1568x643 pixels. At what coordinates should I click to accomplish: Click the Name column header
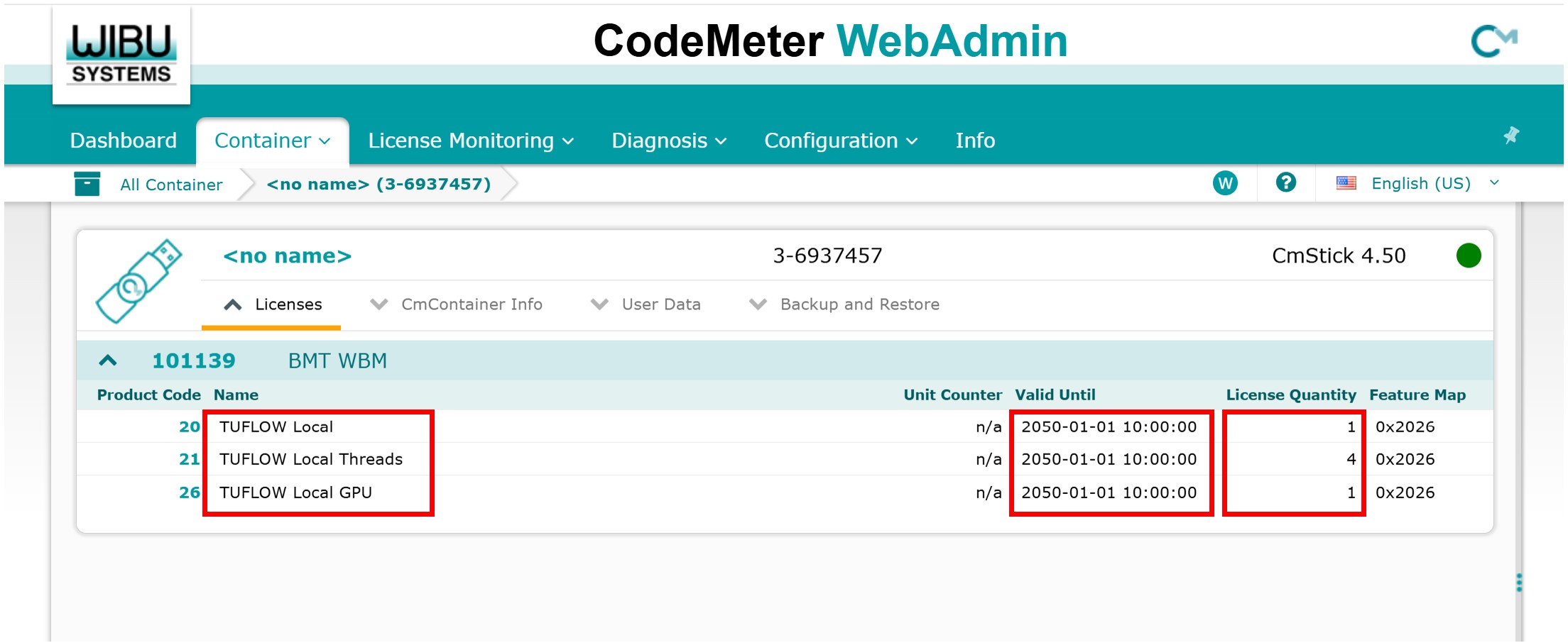point(236,395)
